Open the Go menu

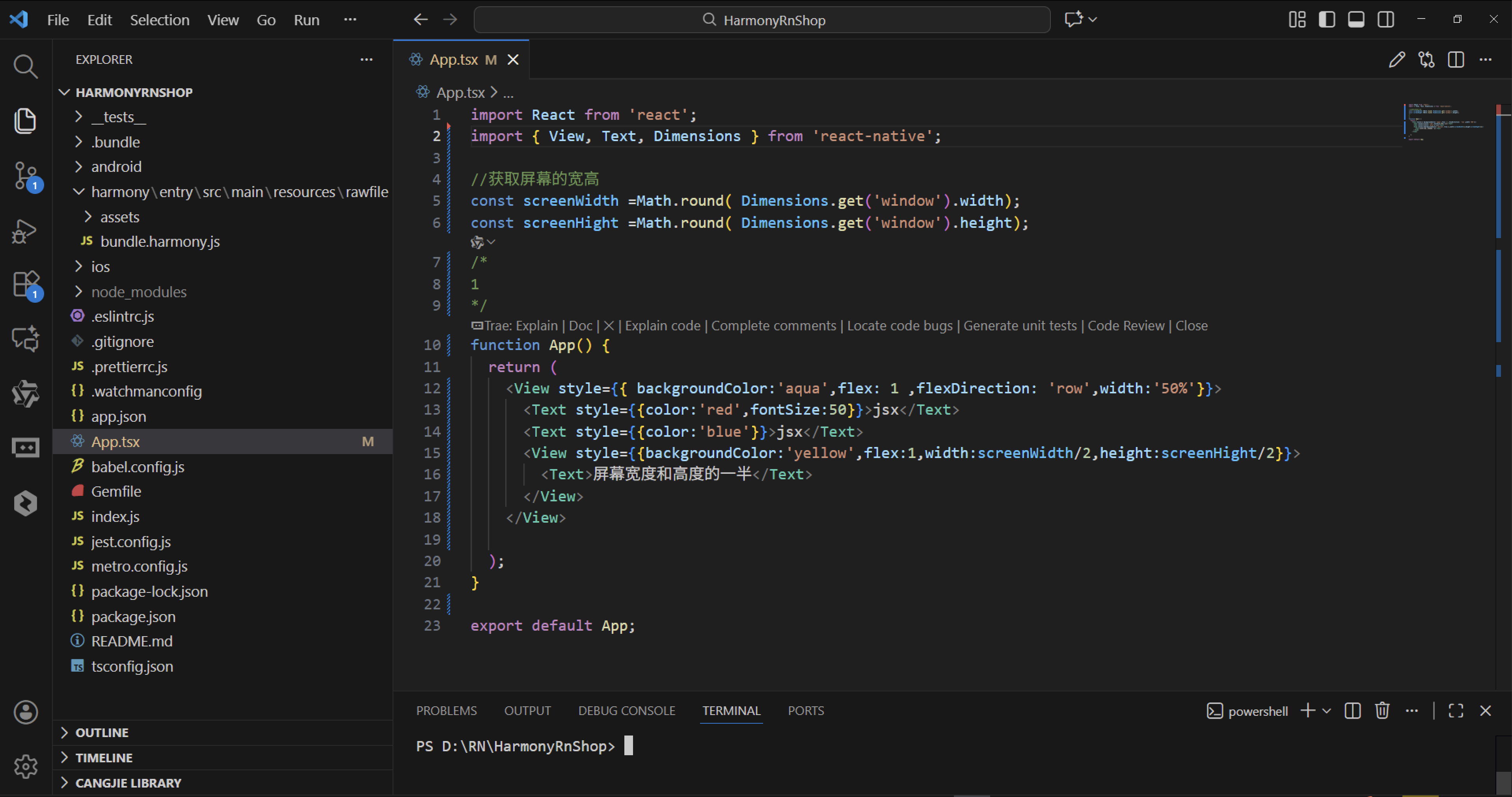266,19
